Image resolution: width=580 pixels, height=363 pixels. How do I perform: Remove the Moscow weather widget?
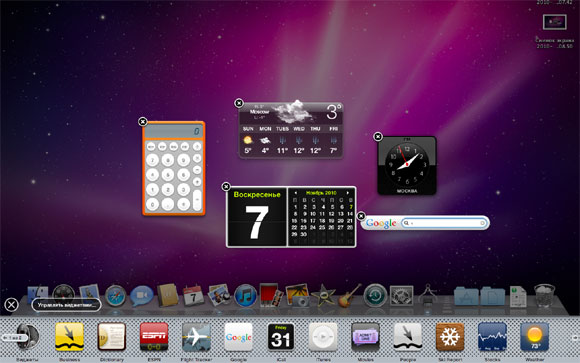(x=239, y=103)
